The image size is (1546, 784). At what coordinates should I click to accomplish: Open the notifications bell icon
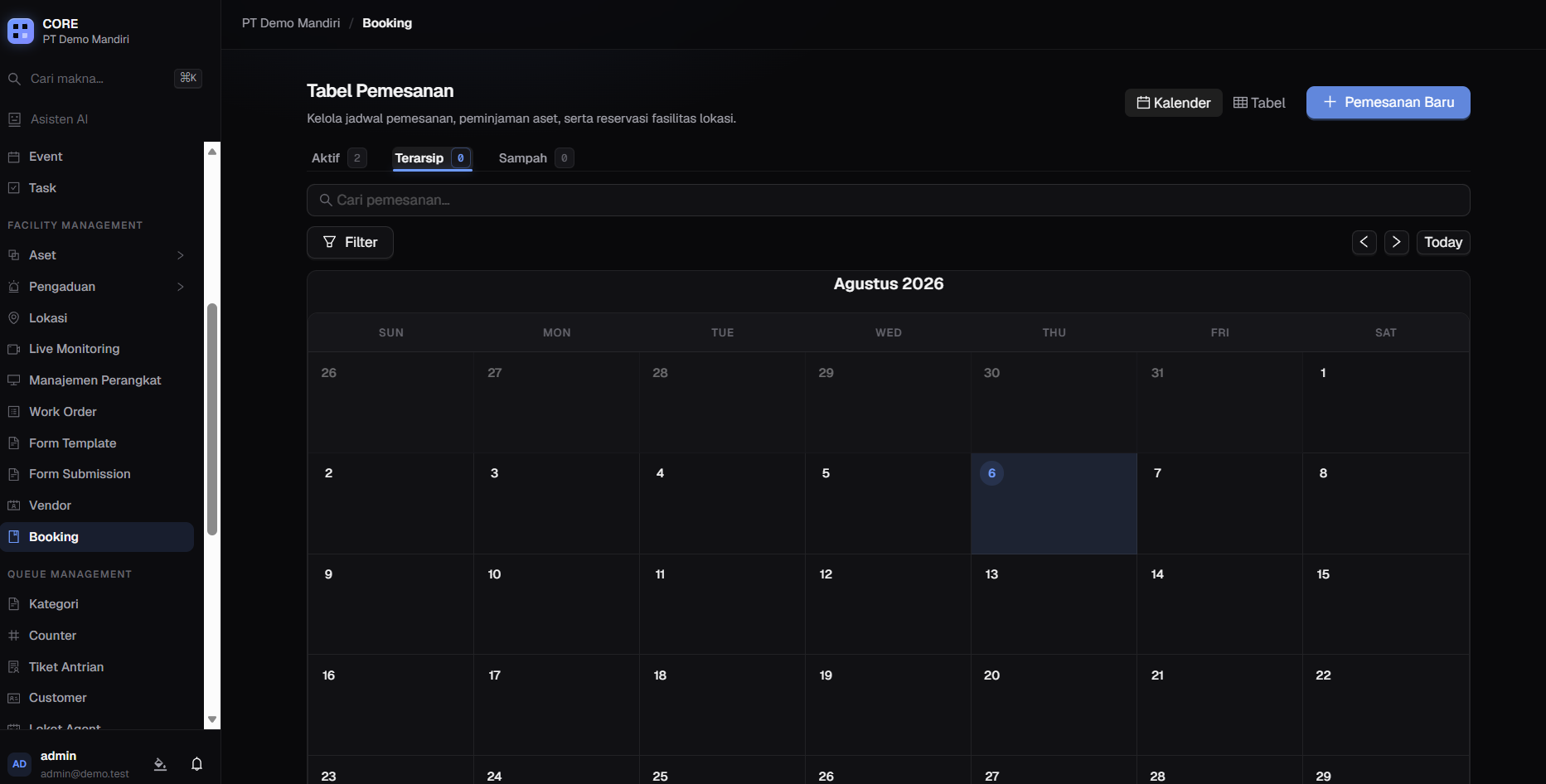[196, 764]
